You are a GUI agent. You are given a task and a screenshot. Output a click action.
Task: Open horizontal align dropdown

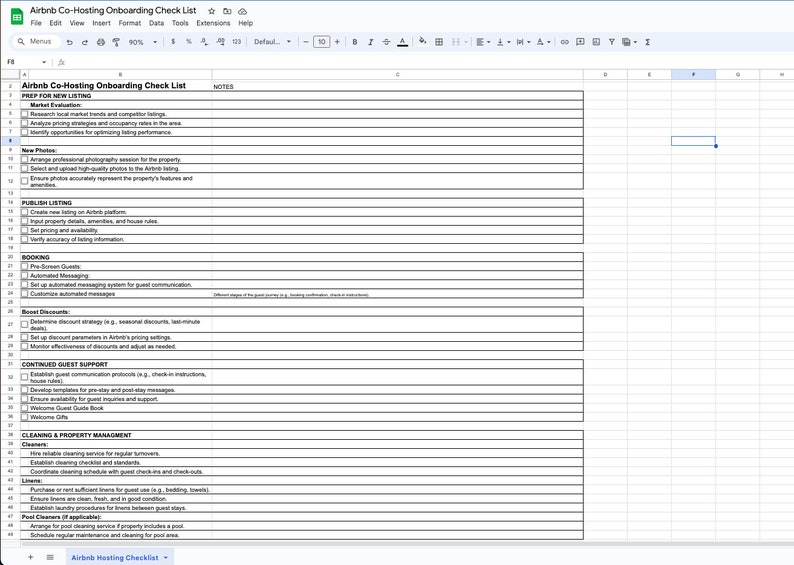pos(484,42)
